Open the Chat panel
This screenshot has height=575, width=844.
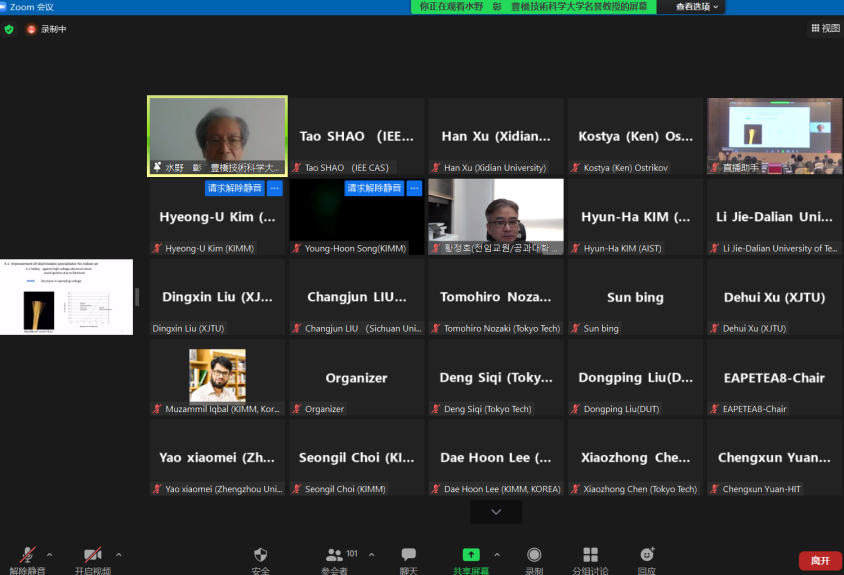(408, 556)
